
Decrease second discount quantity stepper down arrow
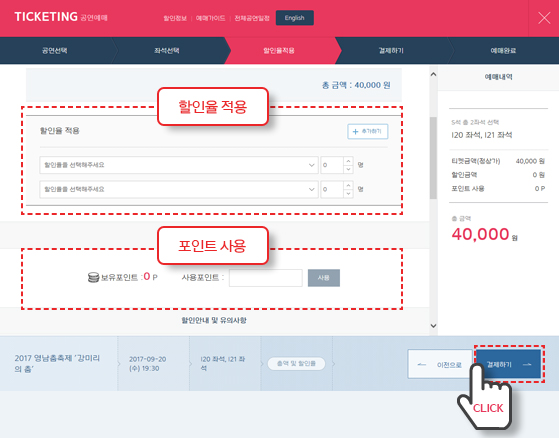pos(348,194)
